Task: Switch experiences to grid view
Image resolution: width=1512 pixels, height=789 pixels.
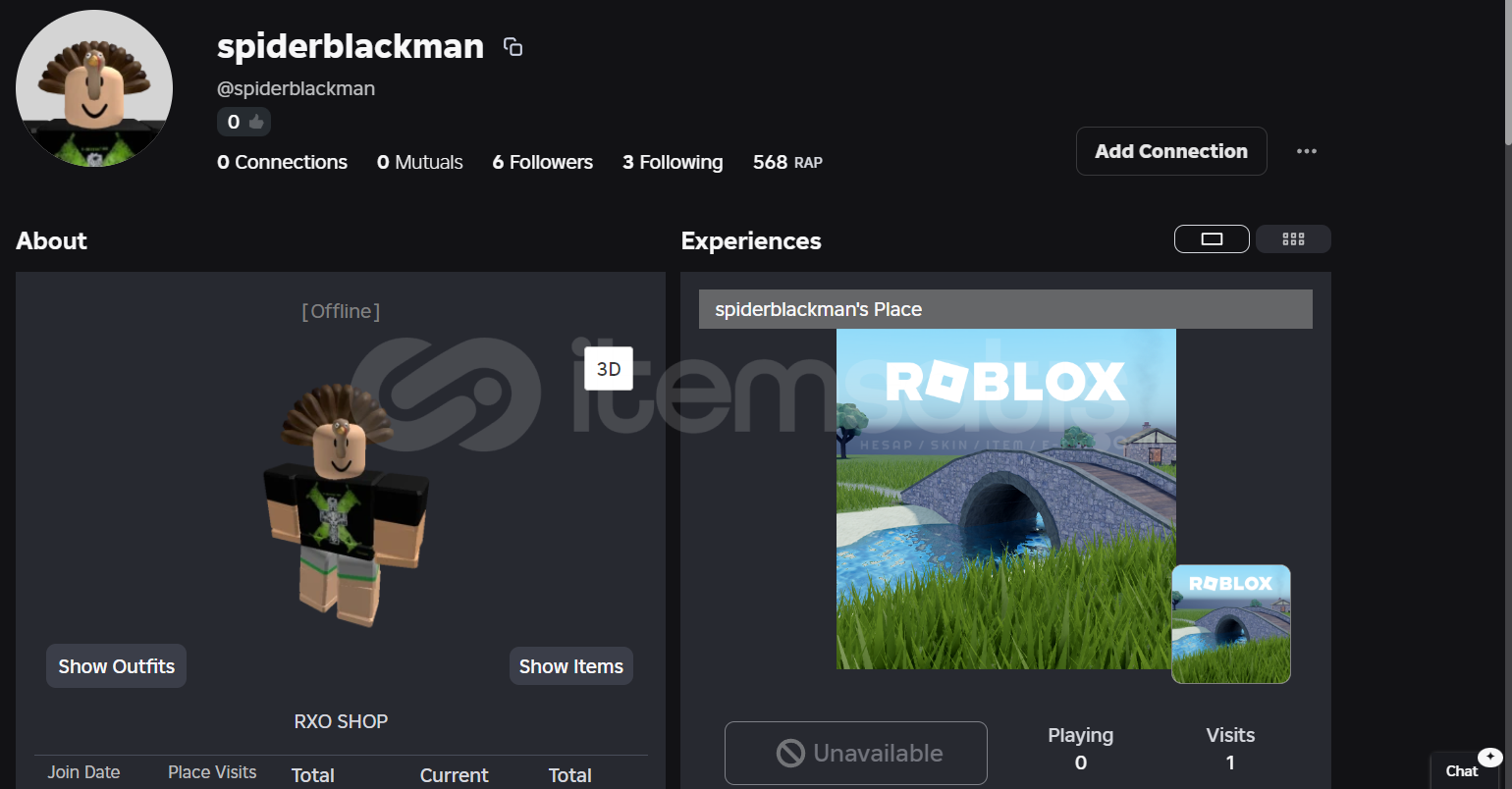Action: (1293, 238)
